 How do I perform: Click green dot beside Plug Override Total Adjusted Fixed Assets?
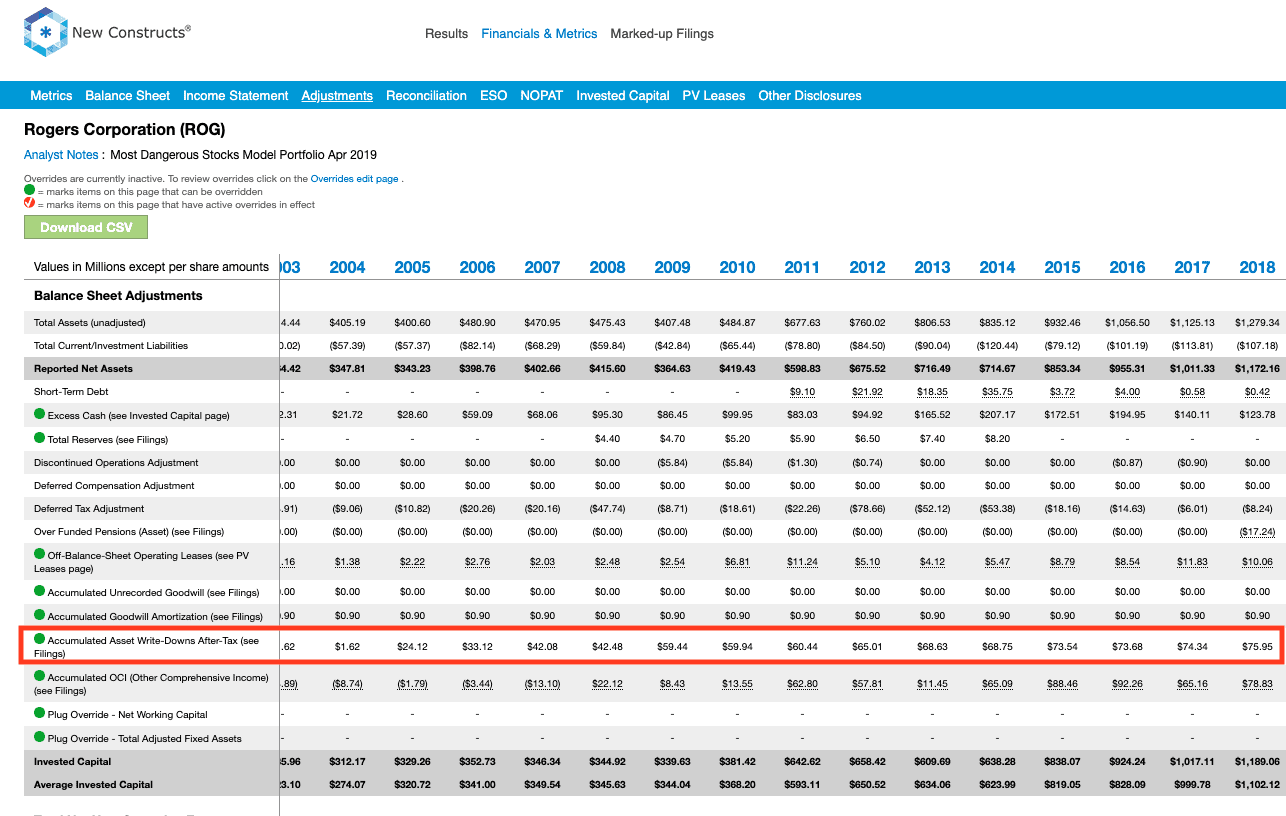coord(40,737)
